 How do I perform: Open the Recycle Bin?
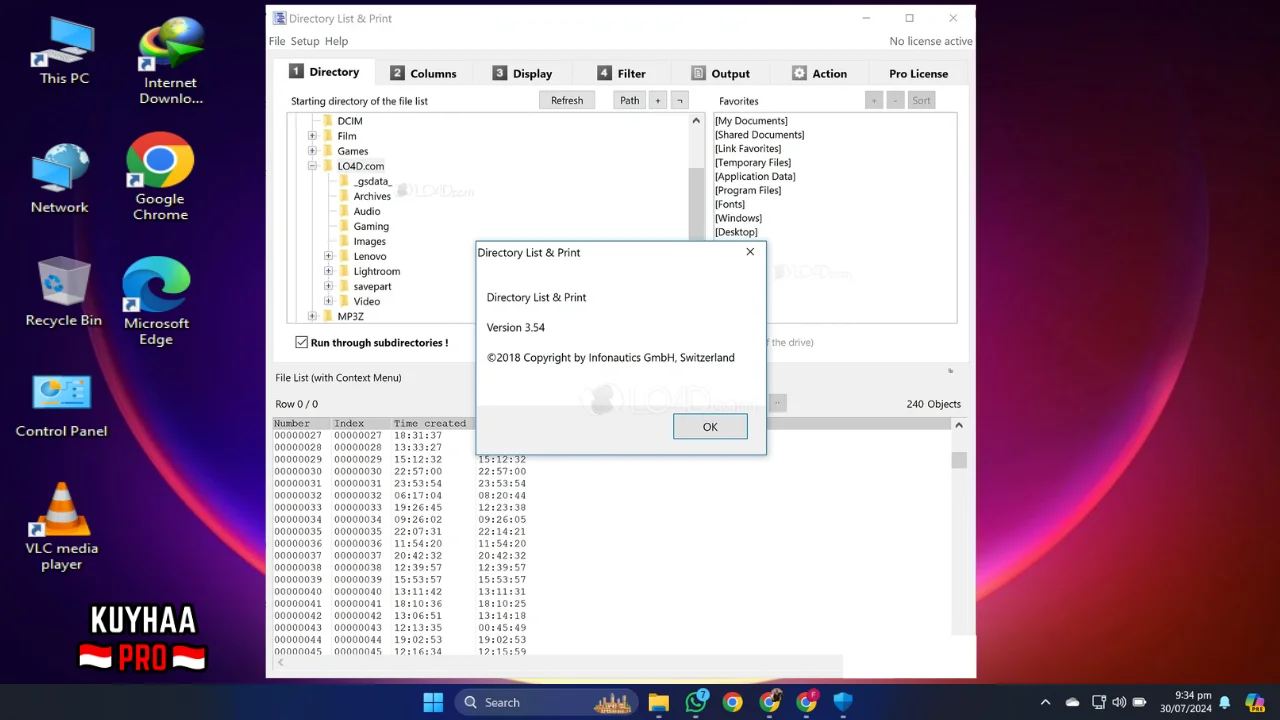(x=64, y=292)
